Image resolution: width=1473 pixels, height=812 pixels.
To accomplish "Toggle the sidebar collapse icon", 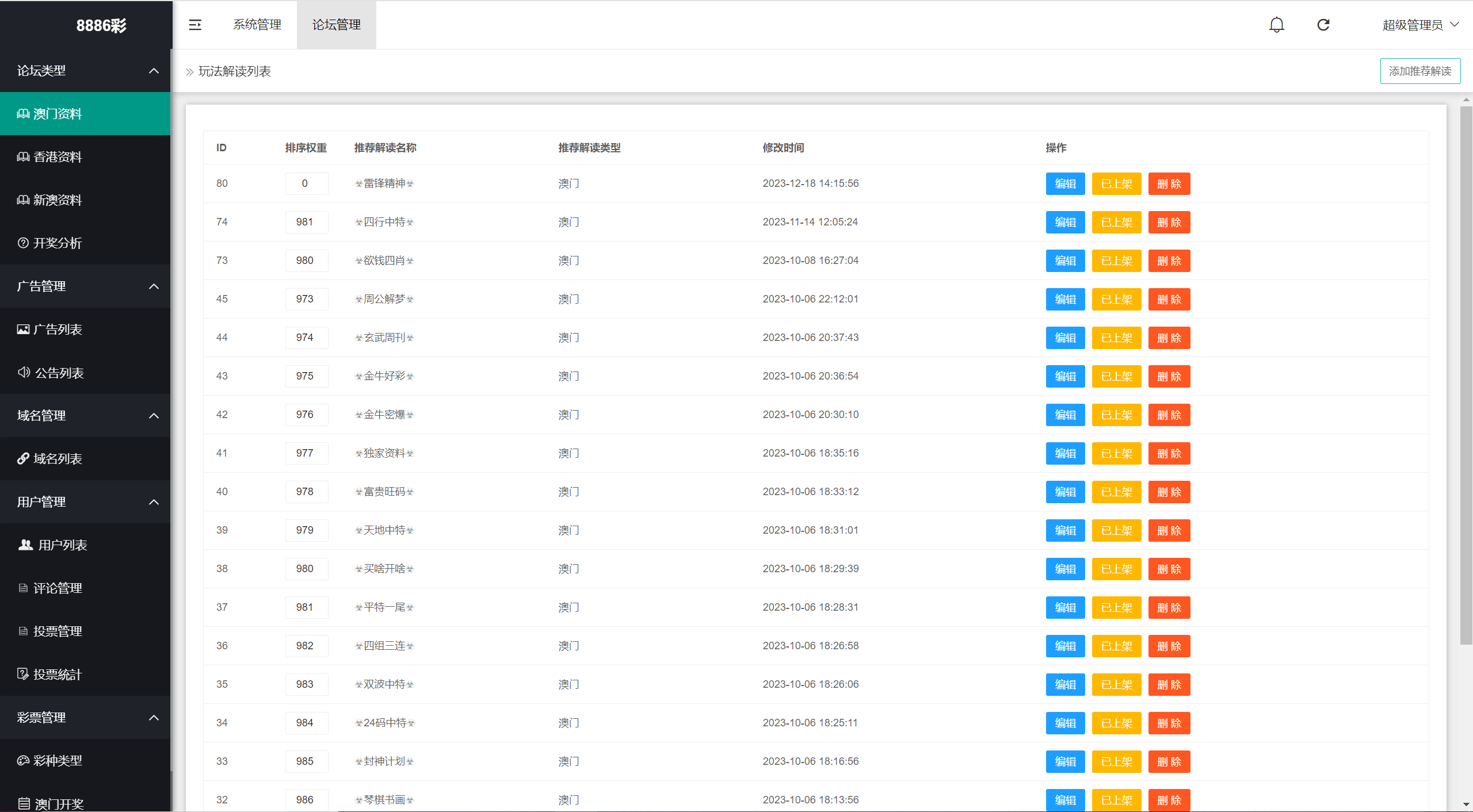I will [195, 25].
